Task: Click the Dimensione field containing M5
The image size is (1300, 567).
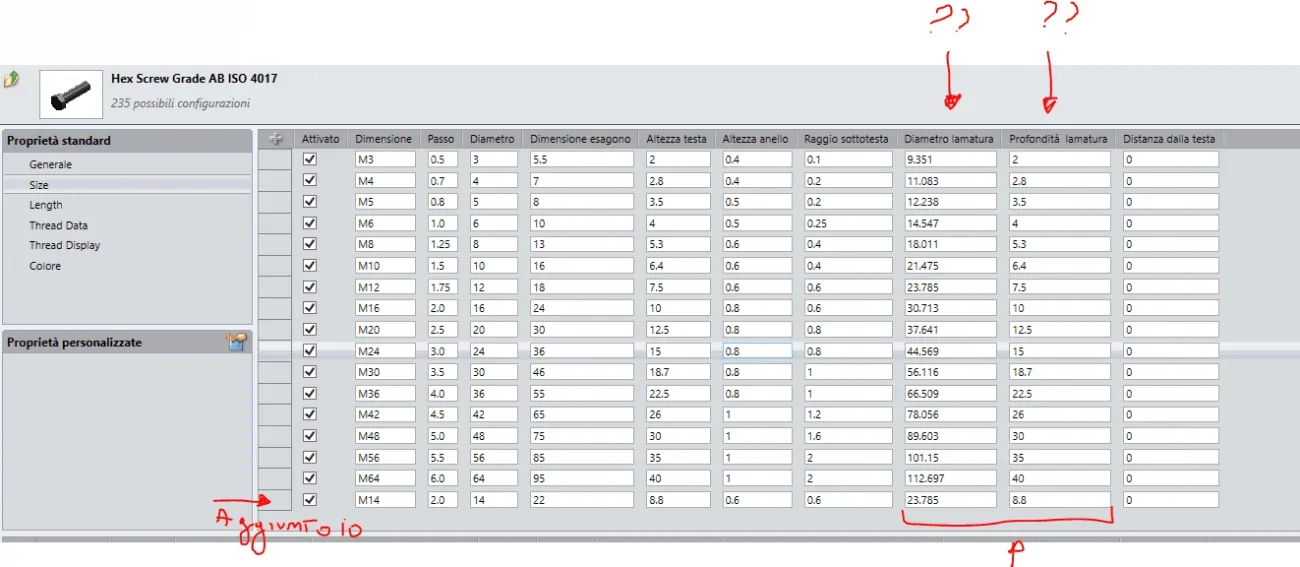Action: point(385,201)
